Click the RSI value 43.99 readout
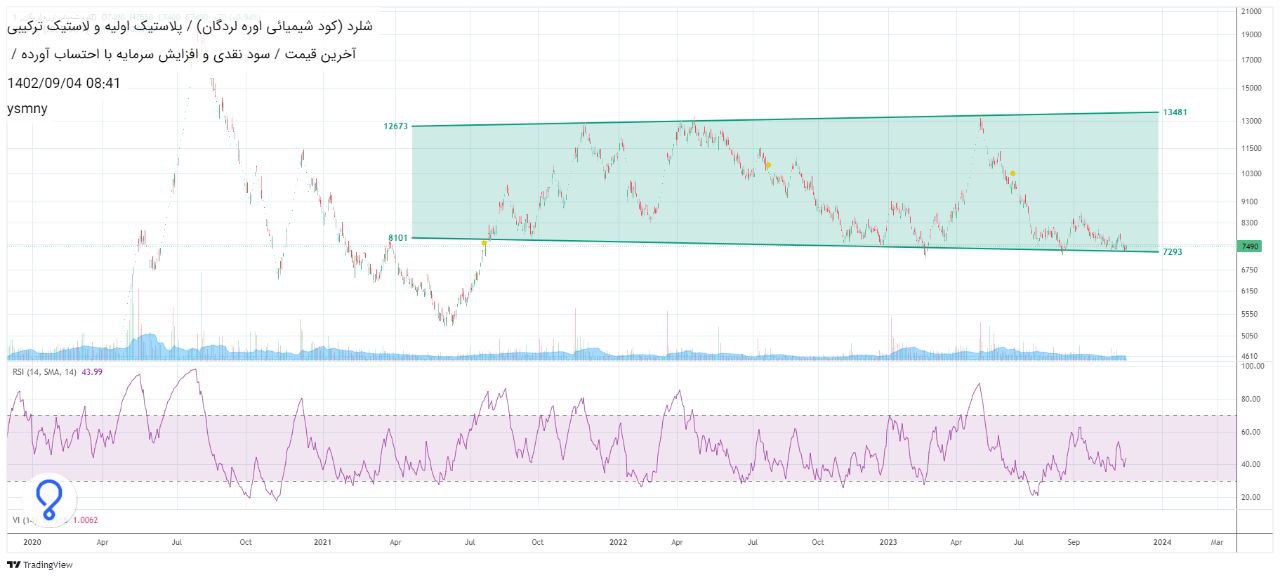Viewport: 1280px width, 577px height. [x=96, y=373]
